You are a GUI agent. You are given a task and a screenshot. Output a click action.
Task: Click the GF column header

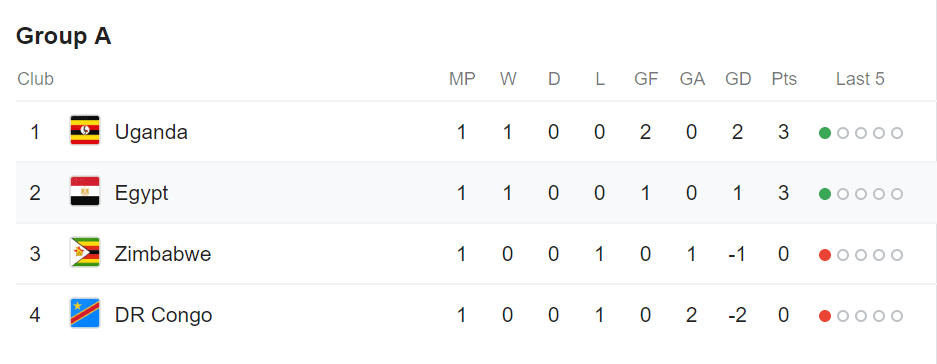pos(646,79)
